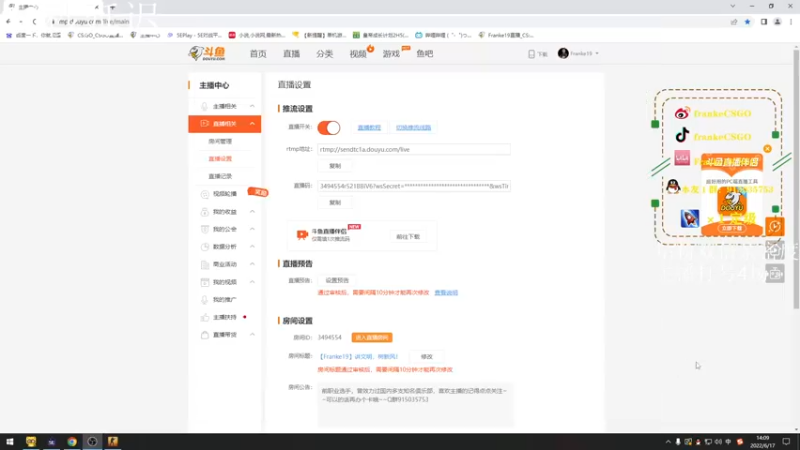
Task: Collapse the 主播相关 section chevron
Action: coord(252,106)
